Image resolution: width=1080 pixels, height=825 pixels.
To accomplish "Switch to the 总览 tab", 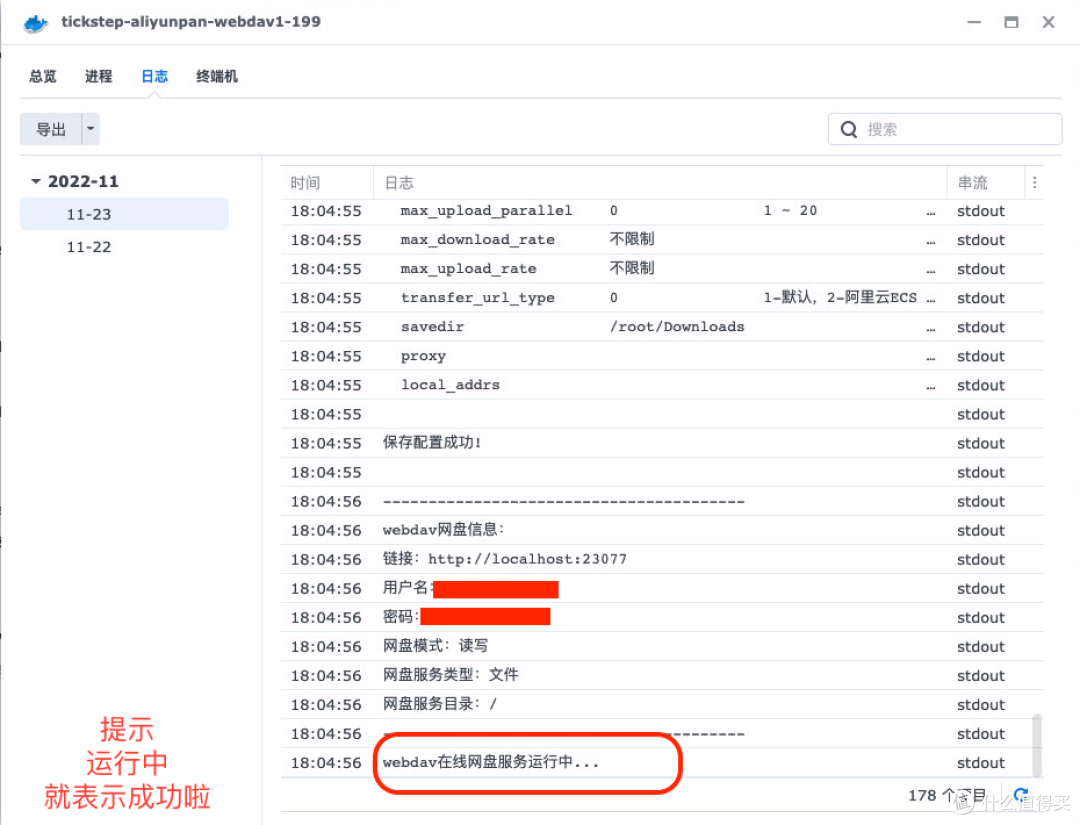I will click(x=42, y=75).
